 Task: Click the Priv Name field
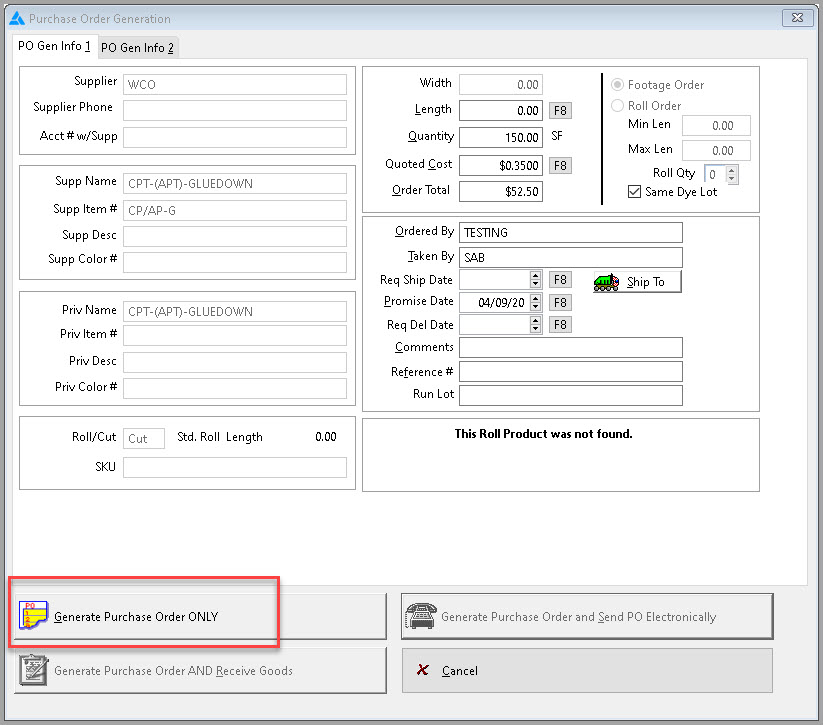[235, 311]
